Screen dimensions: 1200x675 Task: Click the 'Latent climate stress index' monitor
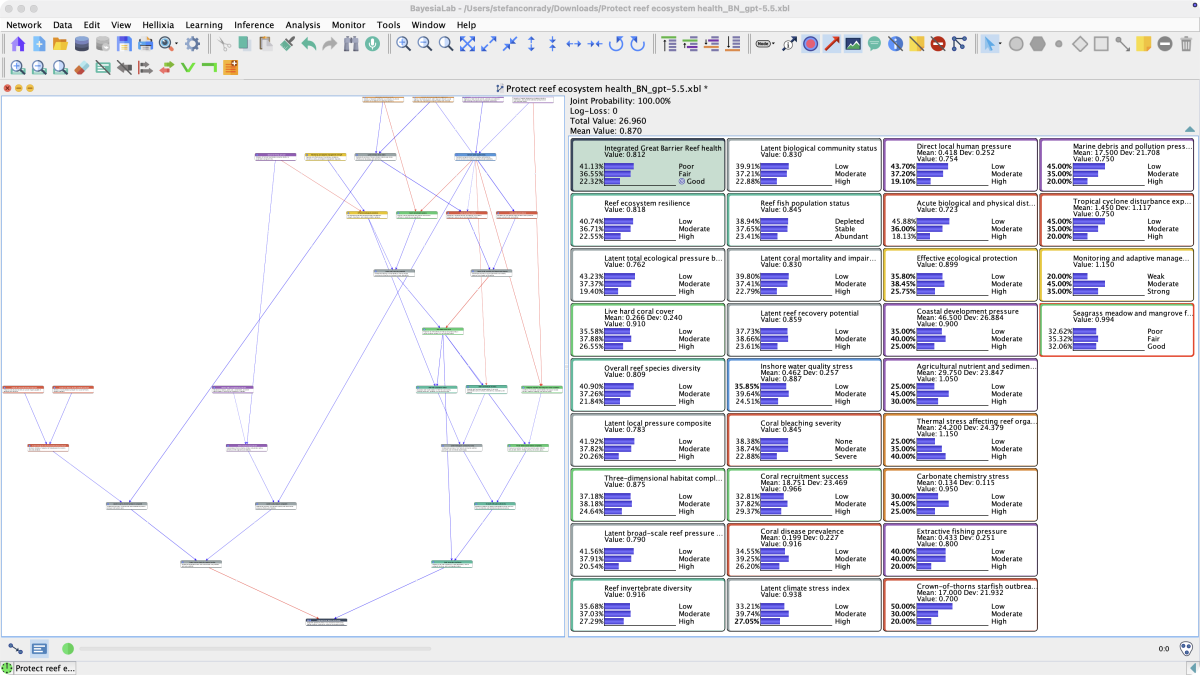click(x=805, y=606)
